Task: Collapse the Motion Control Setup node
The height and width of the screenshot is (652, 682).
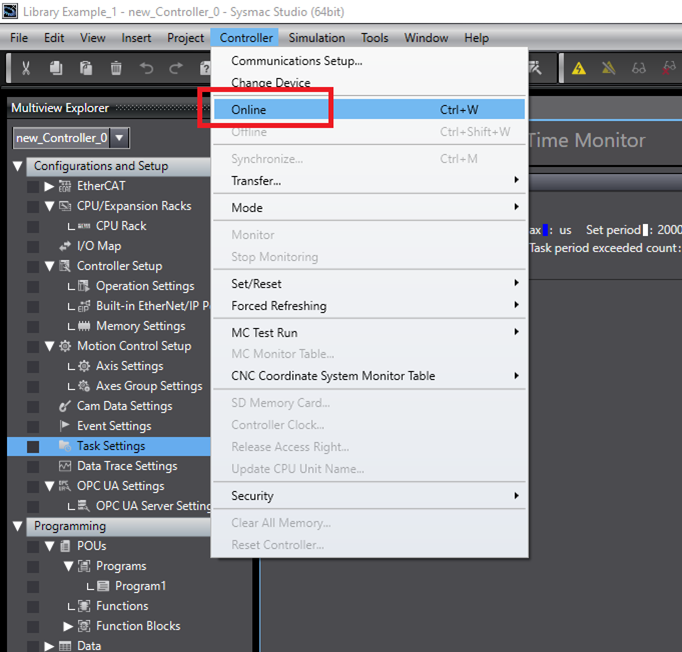Action: point(50,346)
